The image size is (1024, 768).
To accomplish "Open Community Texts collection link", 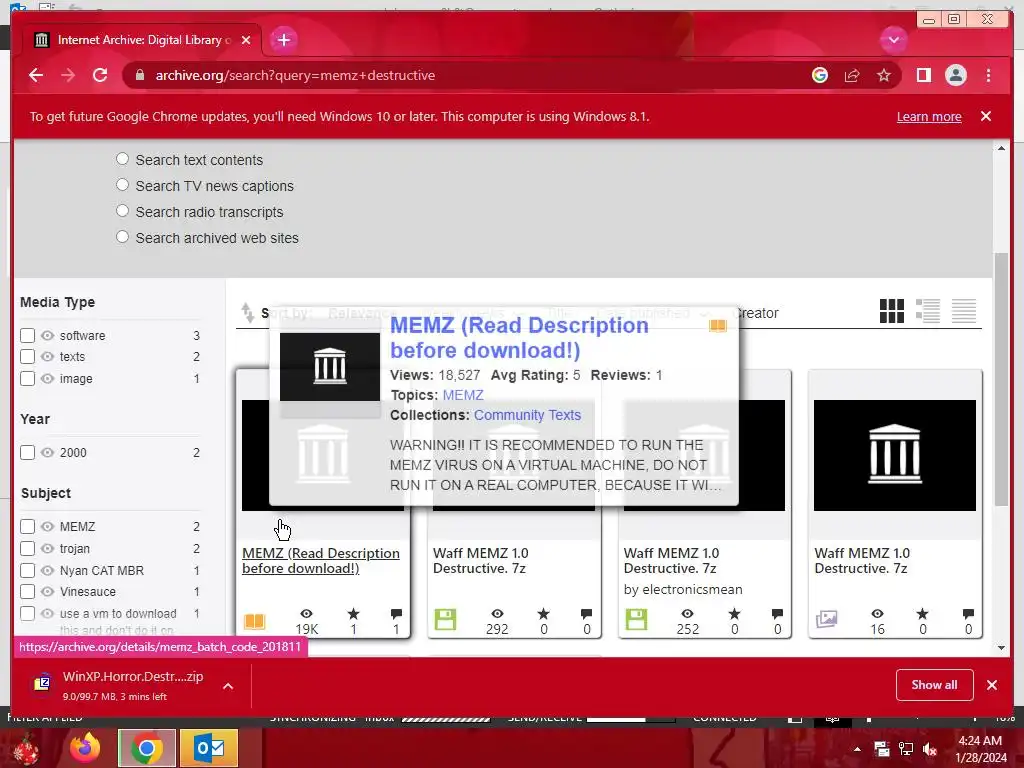I will 527,415.
